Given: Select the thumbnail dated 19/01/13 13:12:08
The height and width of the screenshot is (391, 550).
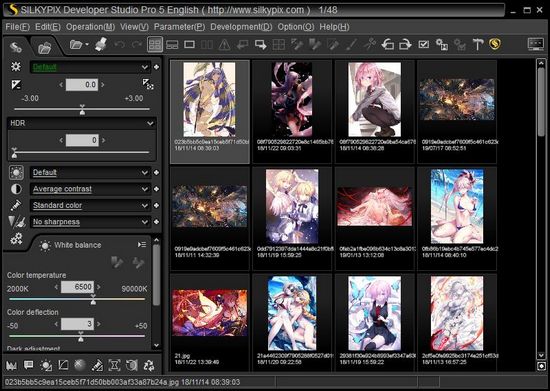Looking at the screenshot, I should click(x=375, y=218).
